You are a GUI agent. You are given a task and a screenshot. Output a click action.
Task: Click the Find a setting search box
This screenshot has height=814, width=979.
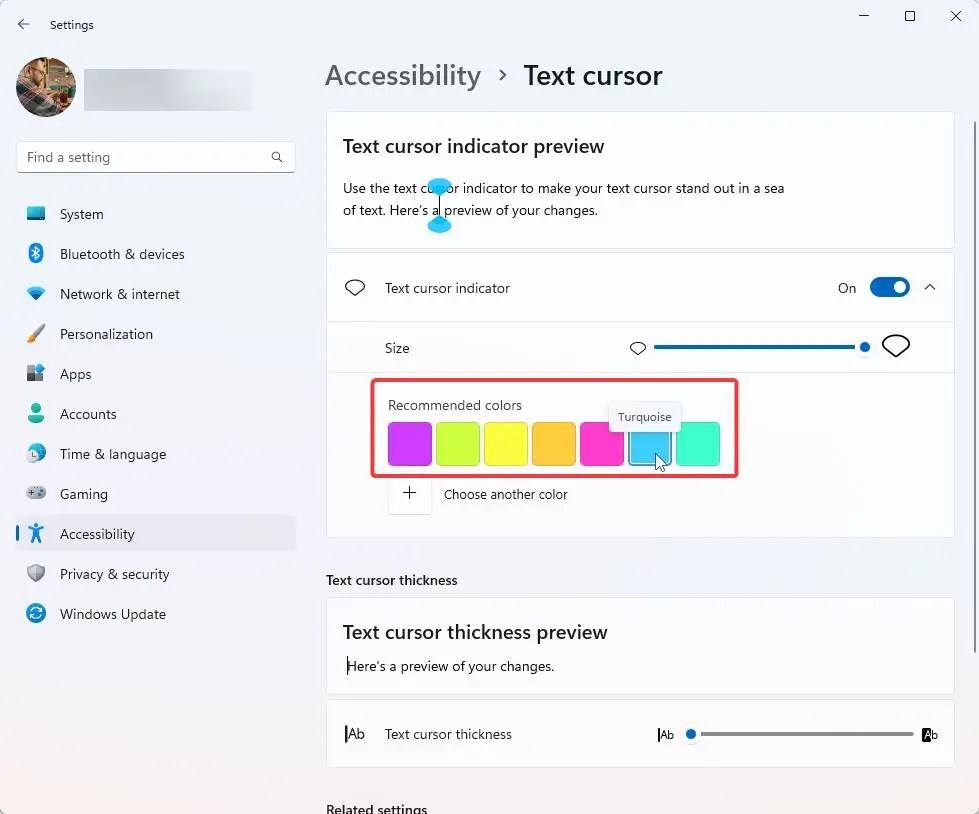(x=155, y=157)
